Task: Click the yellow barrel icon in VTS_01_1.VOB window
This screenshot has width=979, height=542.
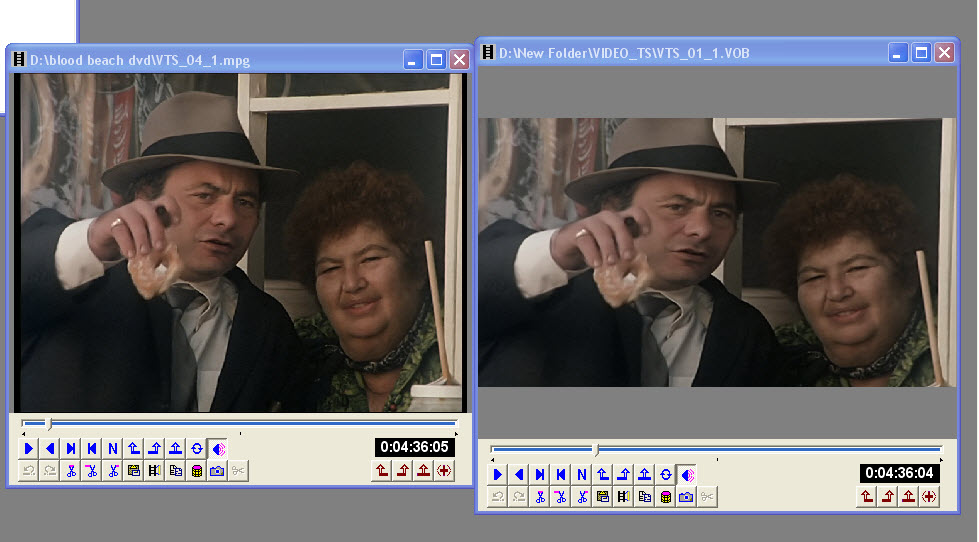Action: pos(666,497)
